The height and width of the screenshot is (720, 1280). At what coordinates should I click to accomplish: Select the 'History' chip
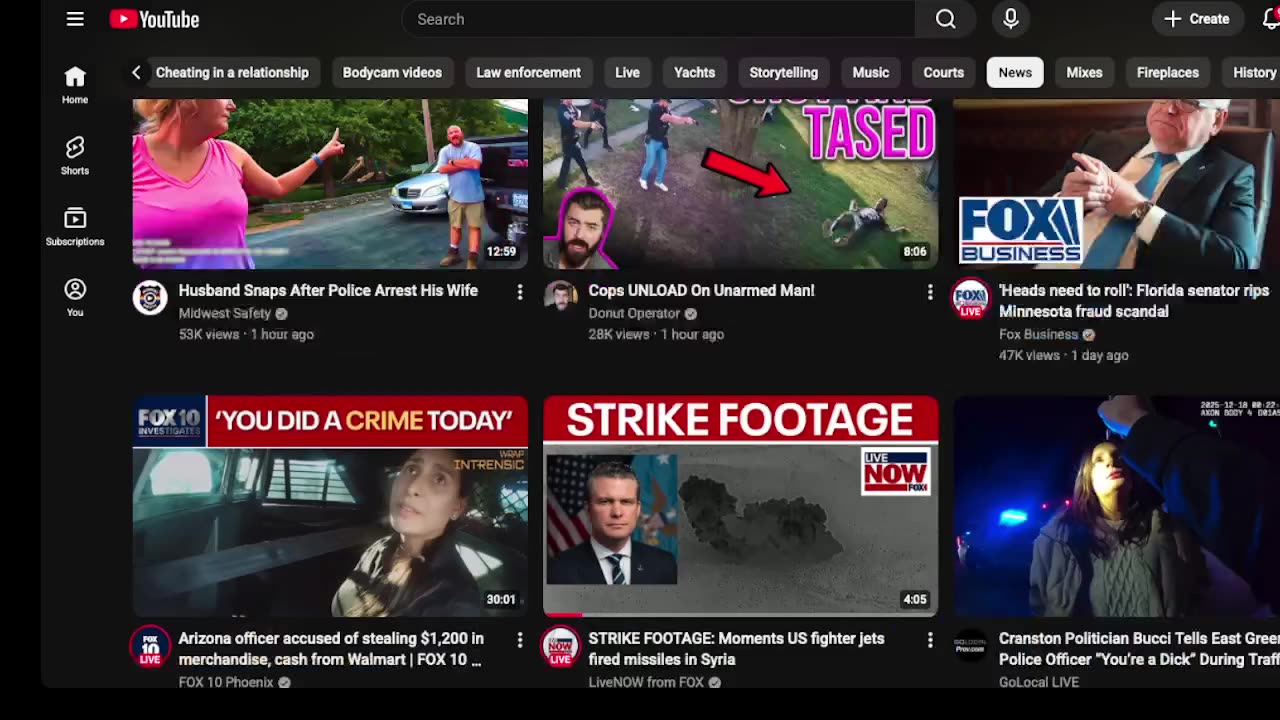coord(1252,72)
